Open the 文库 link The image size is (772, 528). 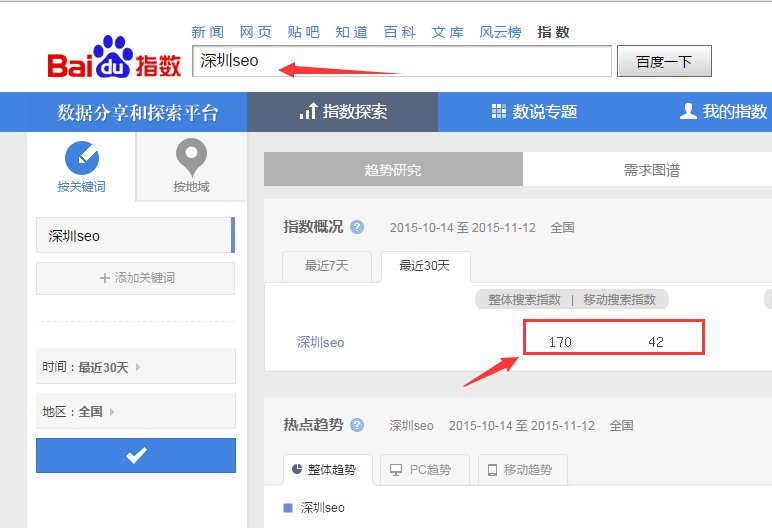448,33
